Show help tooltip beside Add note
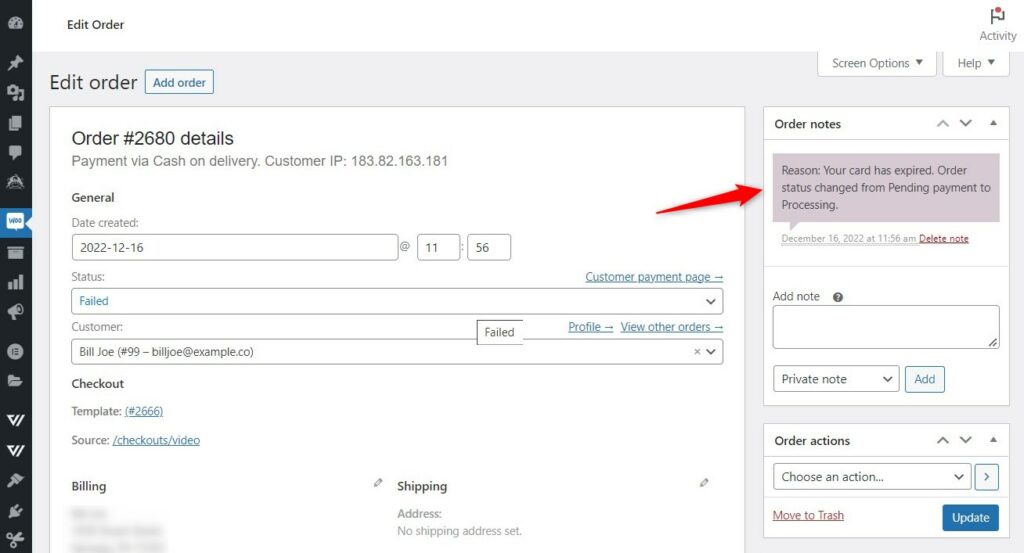Image resolution: width=1024 pixels, height=553 pixels. coord(837,297)
